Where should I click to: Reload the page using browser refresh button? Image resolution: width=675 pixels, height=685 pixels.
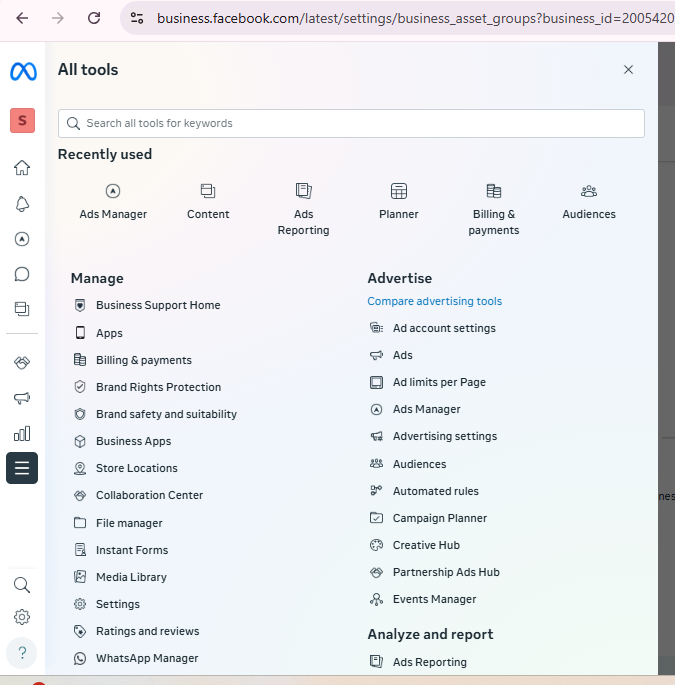click(94, 18)
